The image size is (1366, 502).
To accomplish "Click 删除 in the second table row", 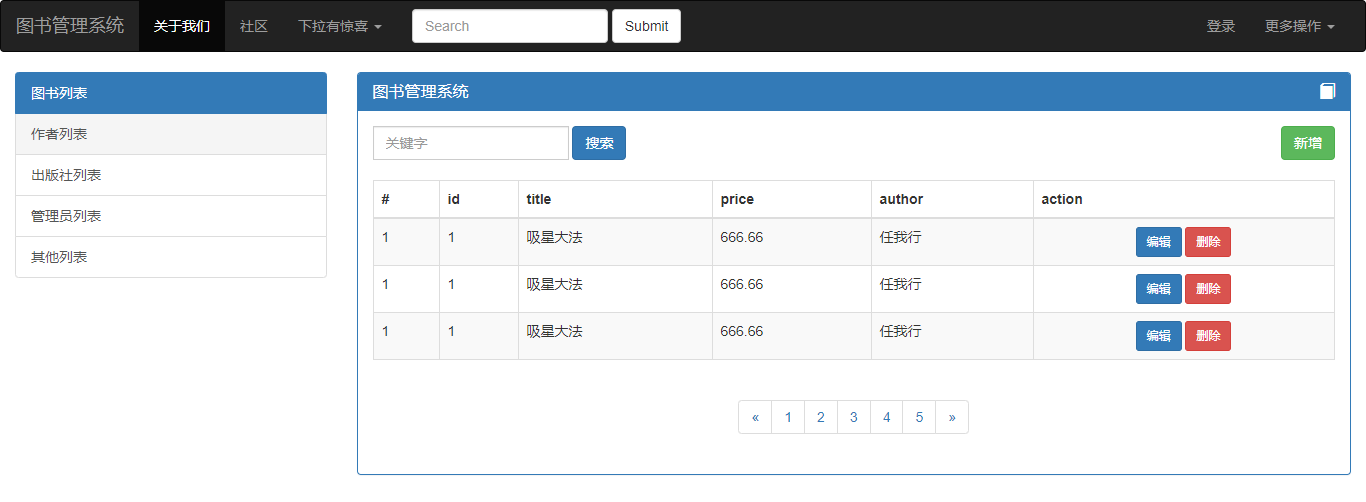I will [x=1208, y=289].
